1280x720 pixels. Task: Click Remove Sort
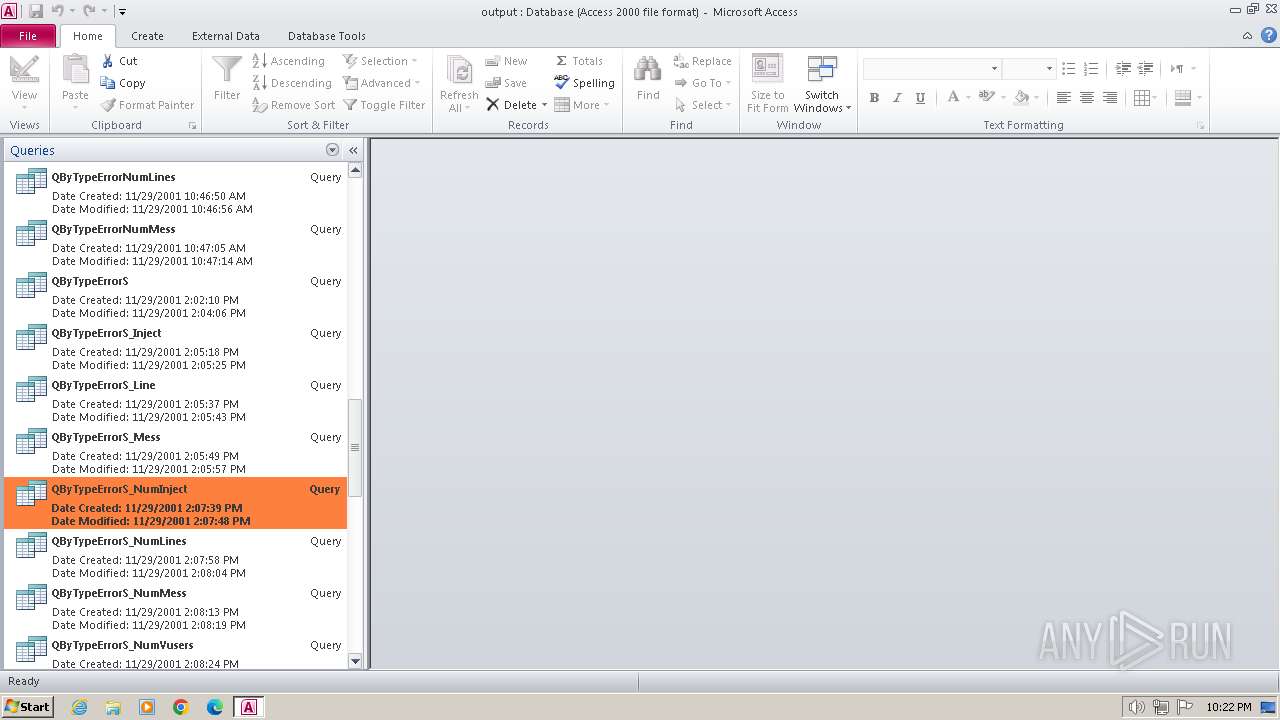294,105
